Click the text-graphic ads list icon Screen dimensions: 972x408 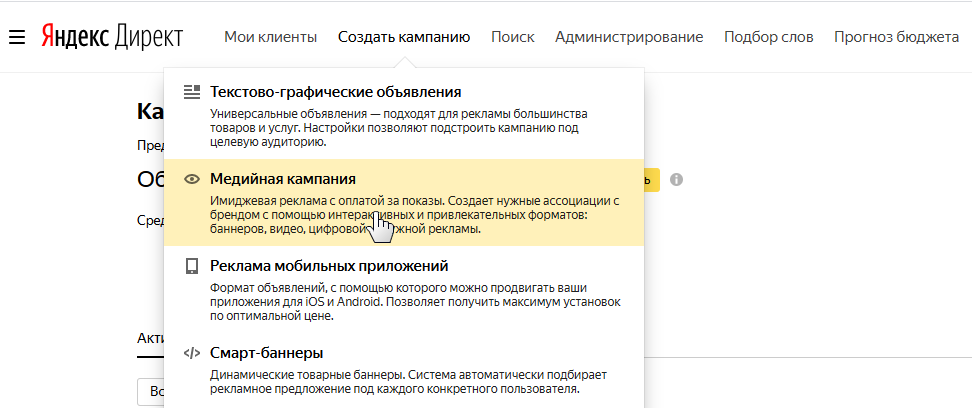tap(192, 92)
